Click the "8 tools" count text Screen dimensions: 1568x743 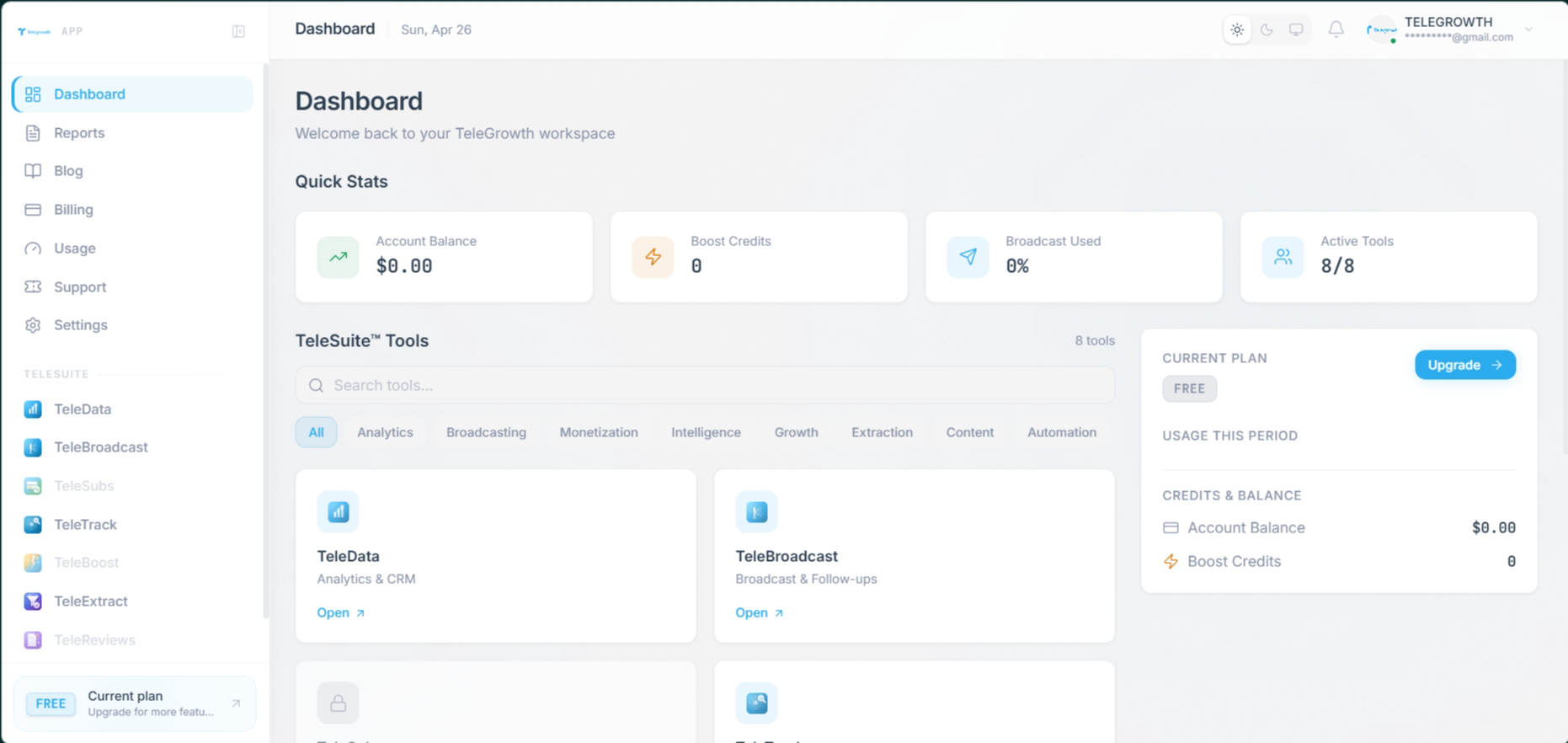pos(1095,340)
